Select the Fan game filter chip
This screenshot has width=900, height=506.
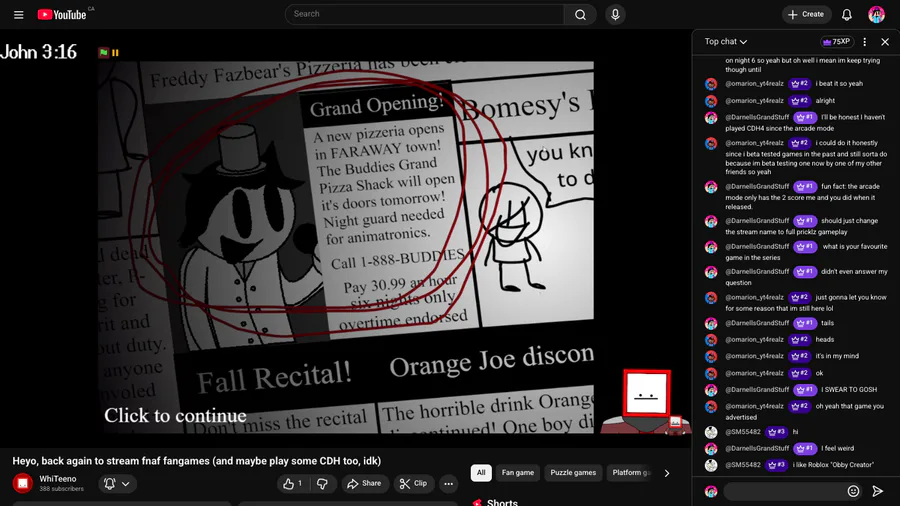click(518, 473)
